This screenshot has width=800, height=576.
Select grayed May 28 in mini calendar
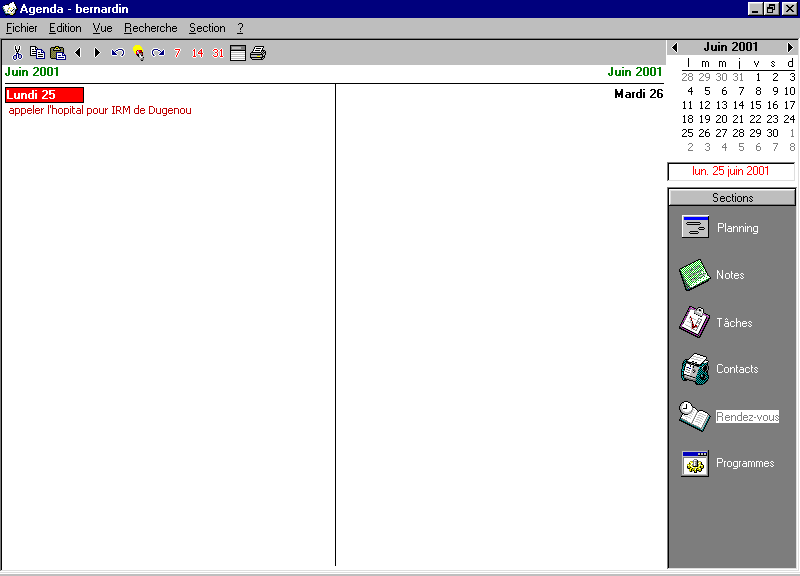(687, 78)
